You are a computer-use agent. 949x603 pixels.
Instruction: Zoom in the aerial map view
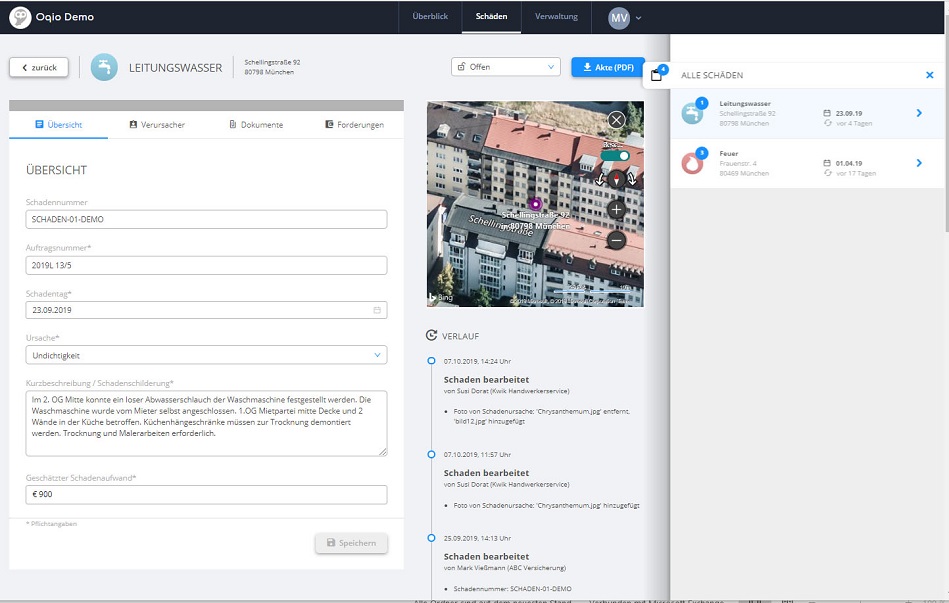[x=616, y=209]
